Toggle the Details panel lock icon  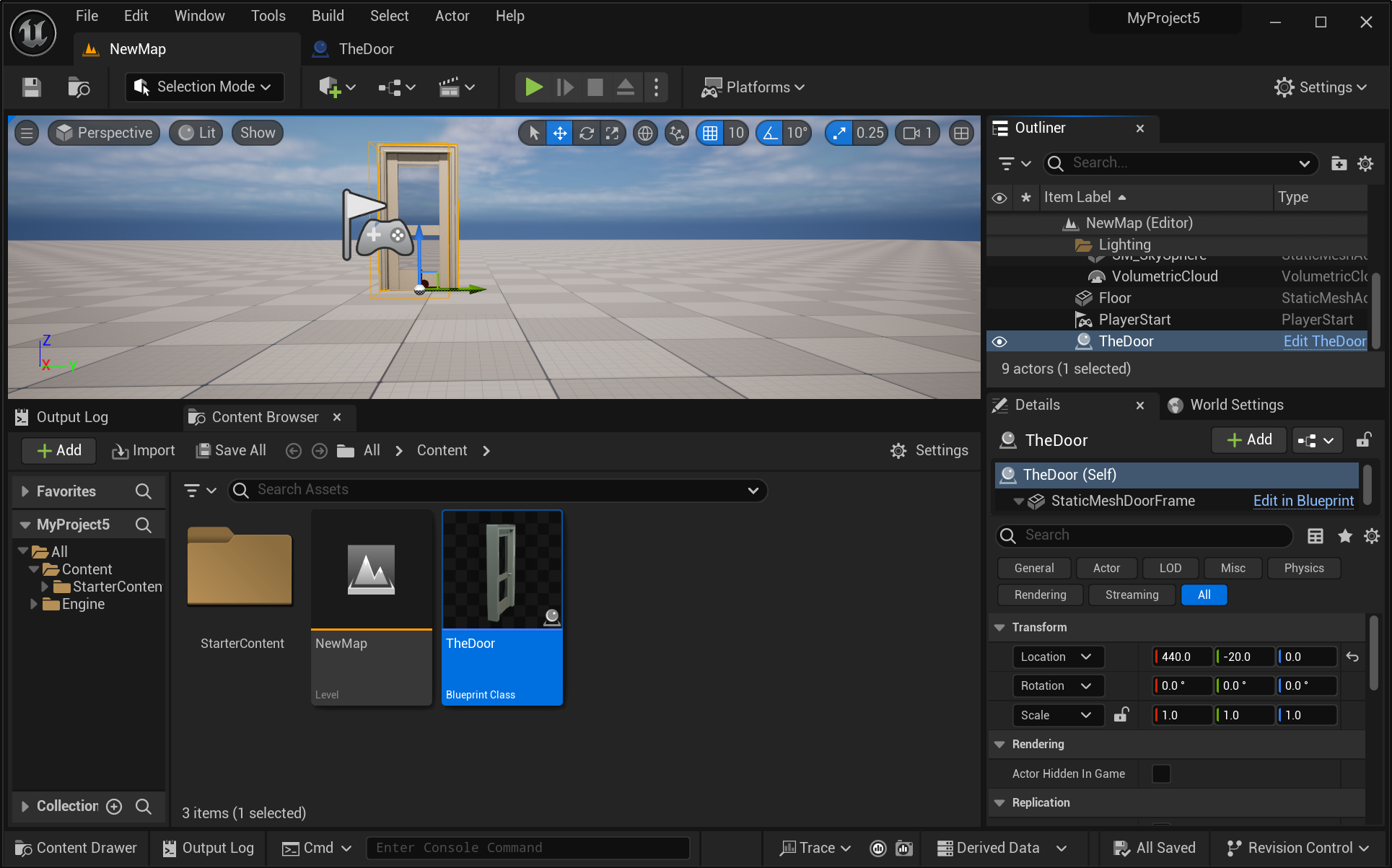pos(1363,440)
